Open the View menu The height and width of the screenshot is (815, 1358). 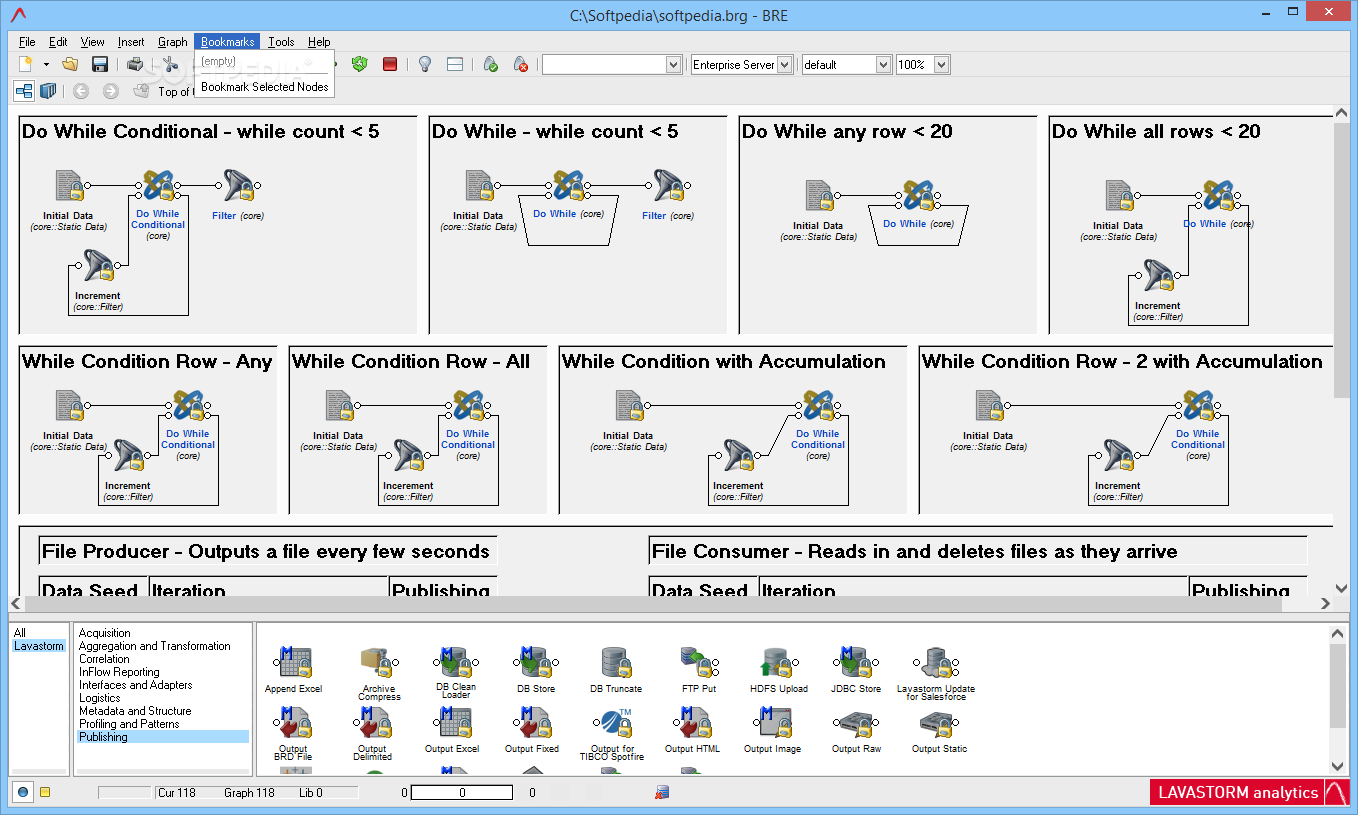[x=92, y=42]
